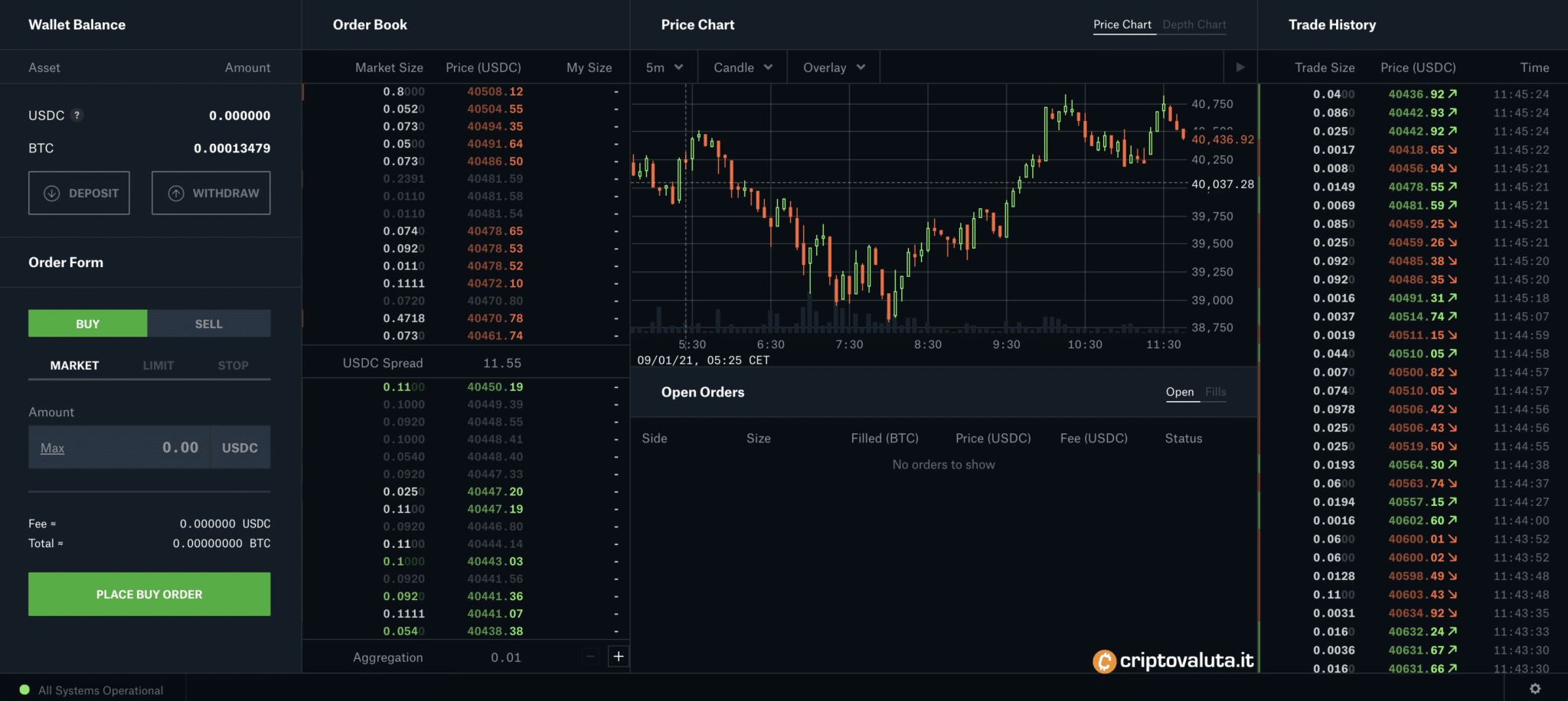This screenshot has width=1568, height=701.
Task: Select the LIMIT order type tab
Action: 158,365
